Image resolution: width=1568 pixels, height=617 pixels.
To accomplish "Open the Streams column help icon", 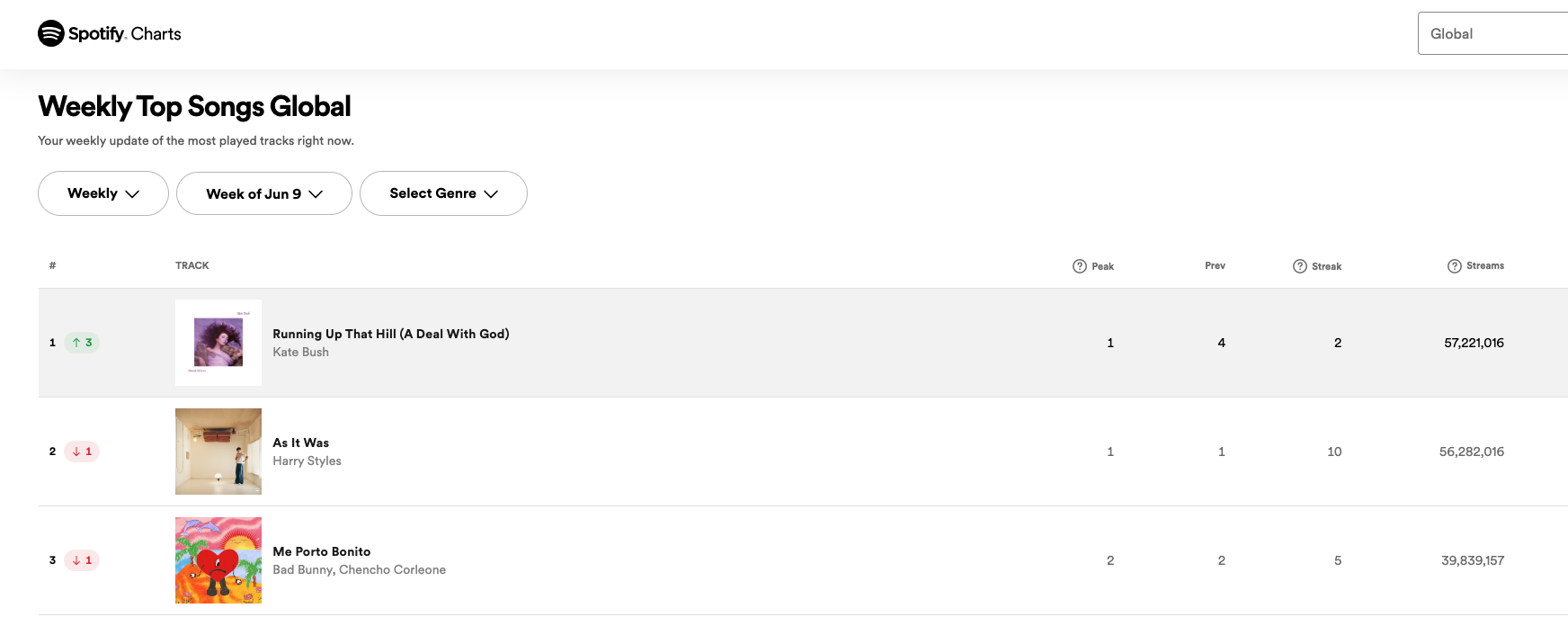I will pos(1455,266).
